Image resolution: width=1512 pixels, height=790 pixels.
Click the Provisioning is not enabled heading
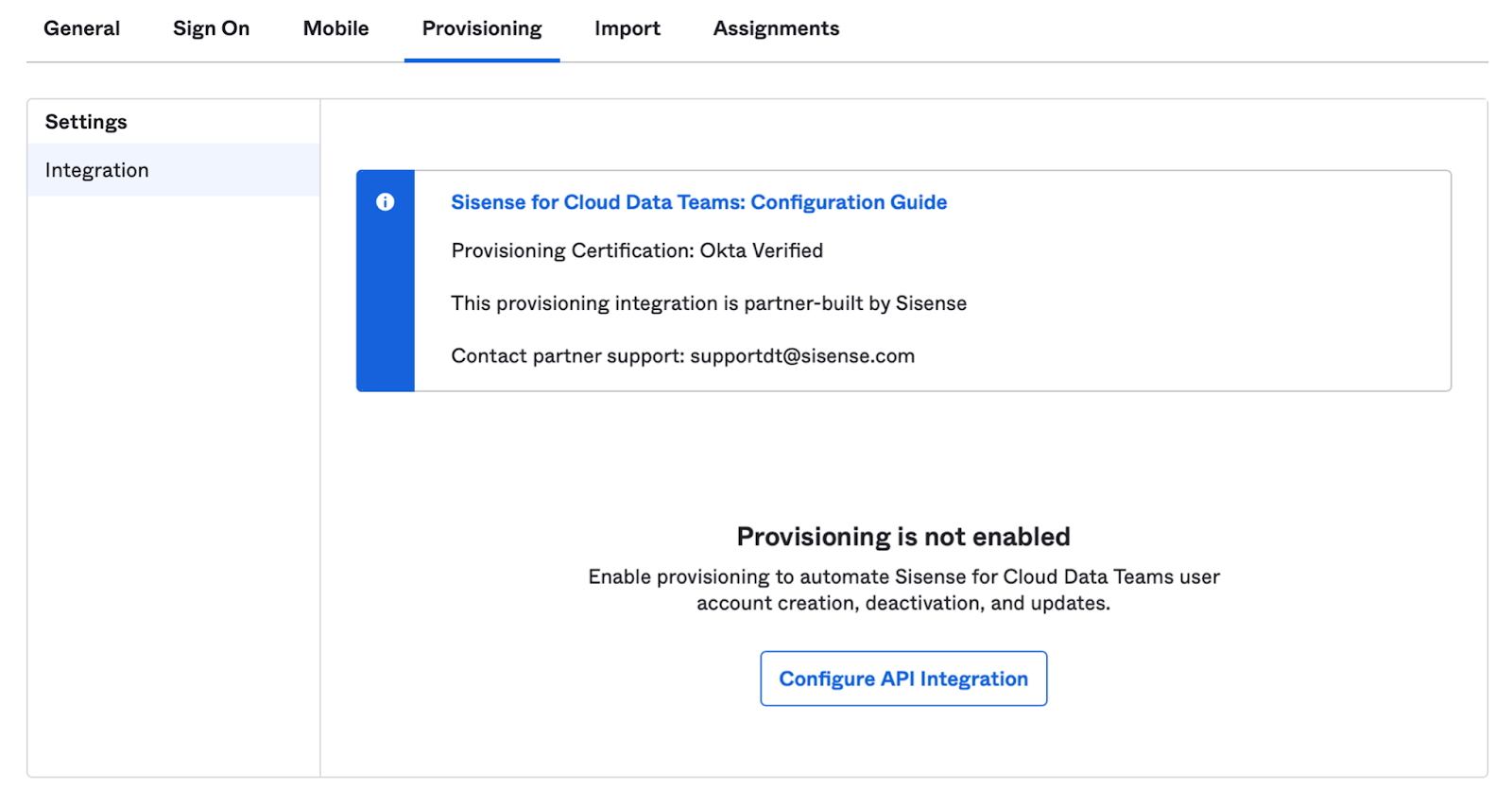903,537
